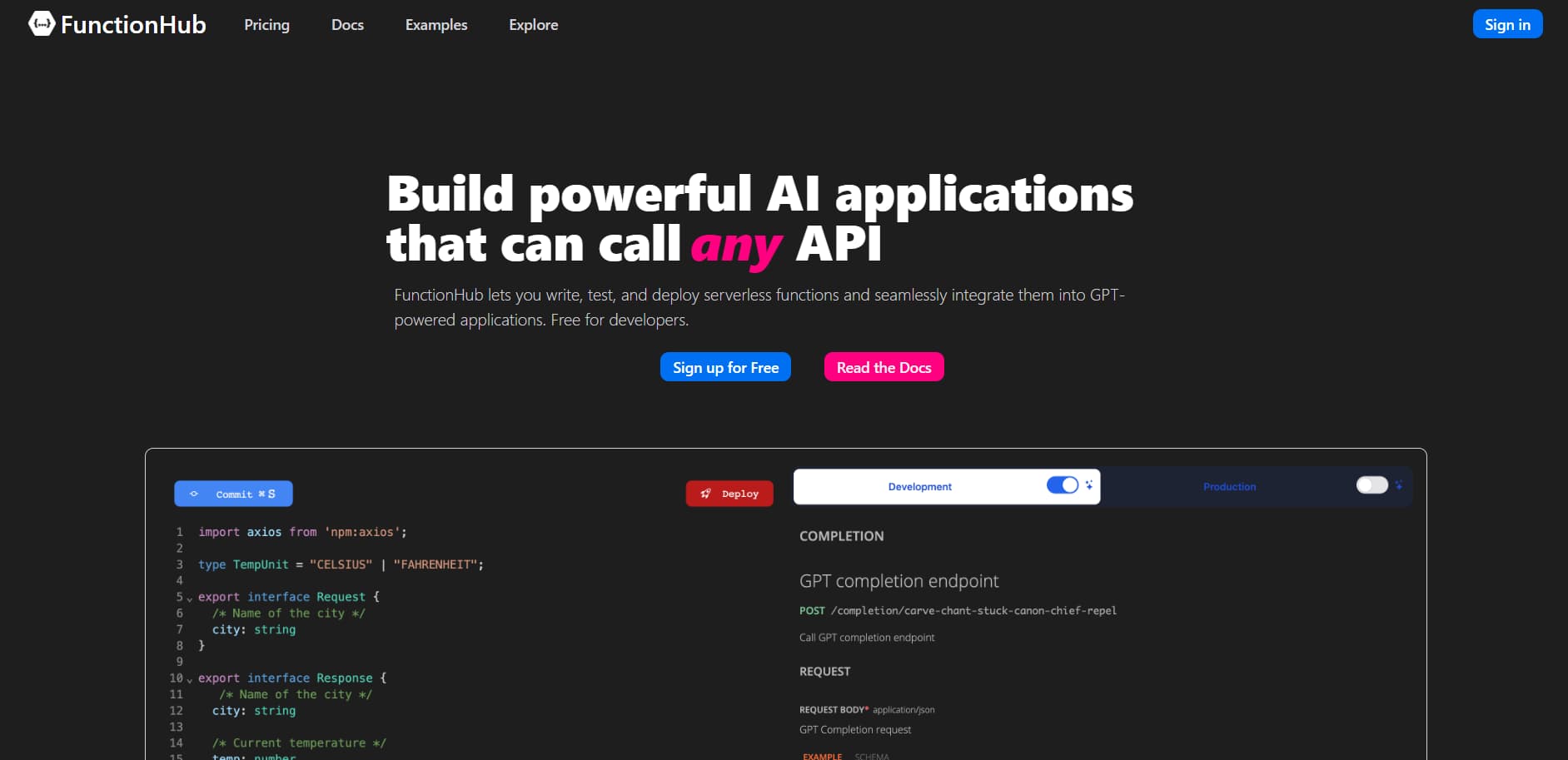Click the Sign in button
Screen dimensions: 1568x760
(1507, 24)
